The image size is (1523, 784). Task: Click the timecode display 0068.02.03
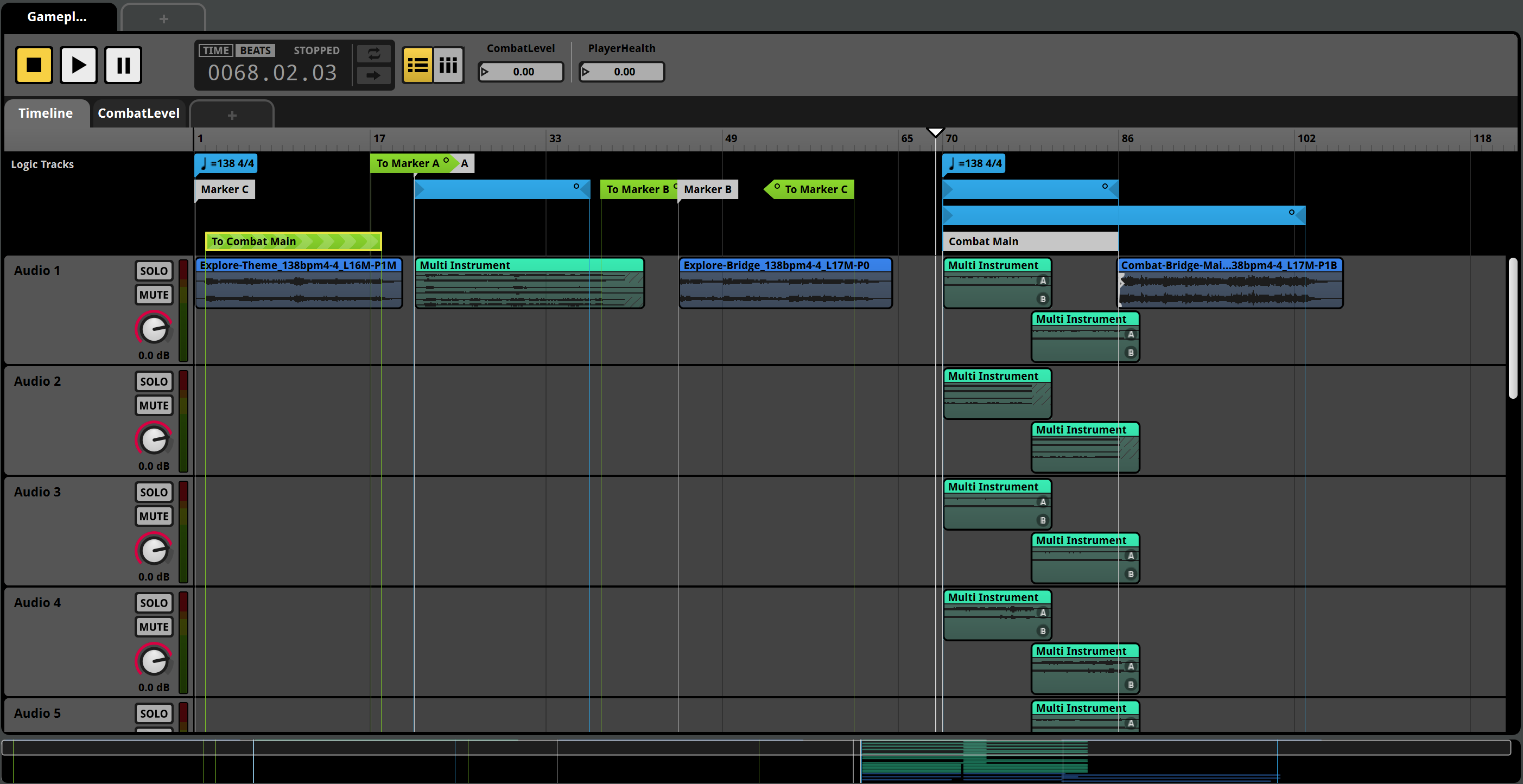pyautogui.click(x=272, y=73)
